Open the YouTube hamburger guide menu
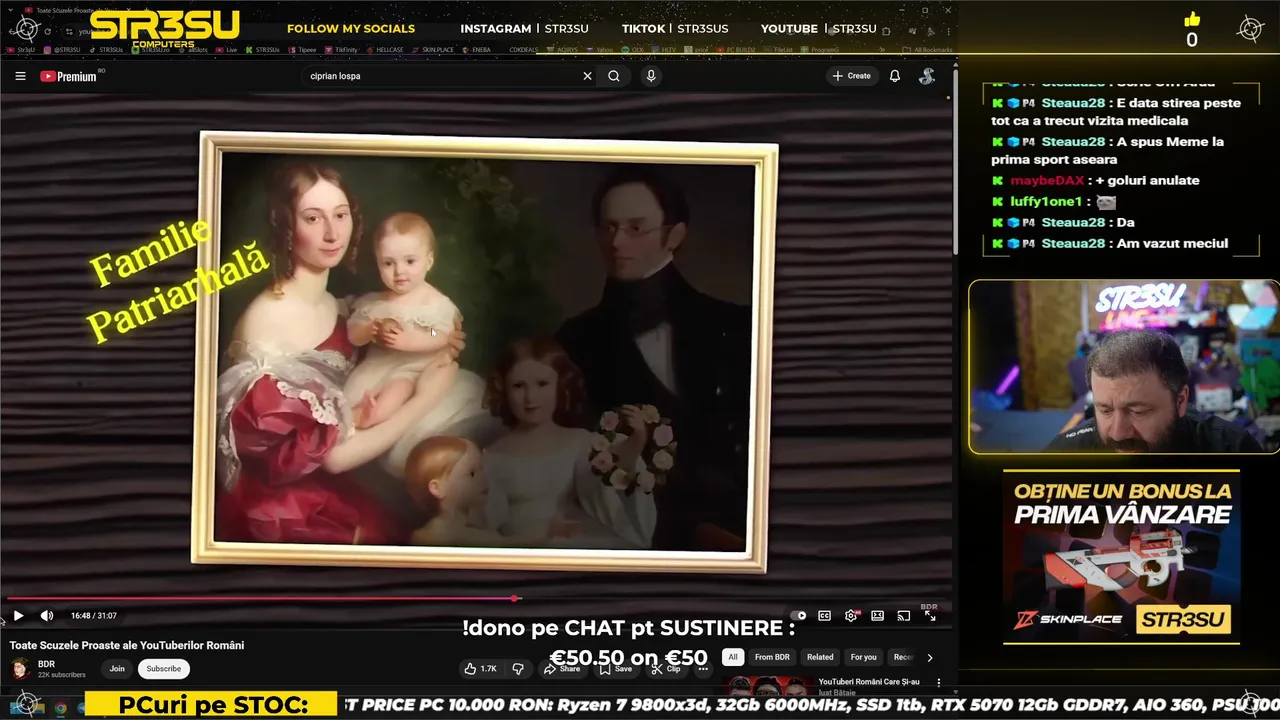 [x=20, y=76]
